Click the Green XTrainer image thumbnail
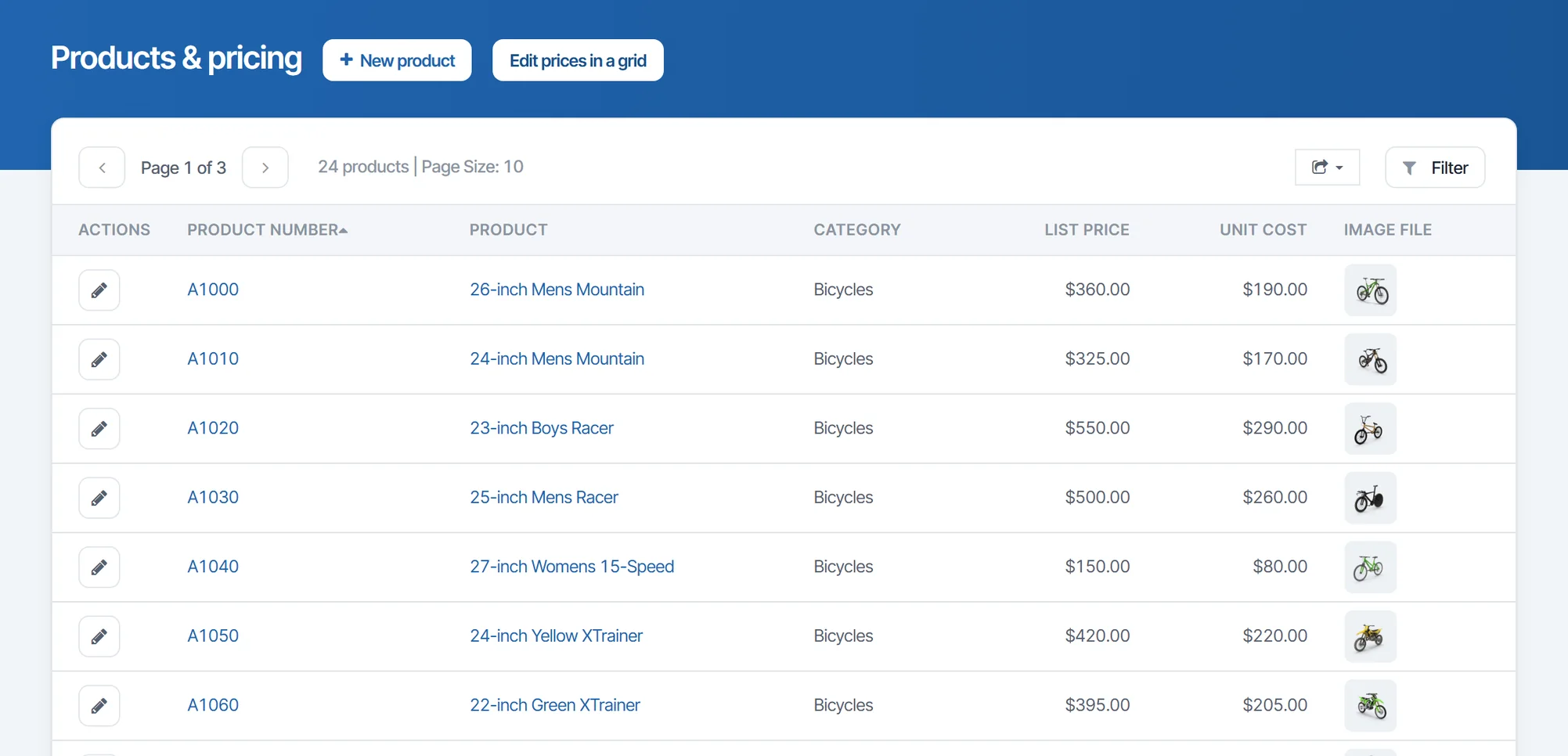The height and width of the screenshot is (756, 1568). click(x=1371, y=706)
